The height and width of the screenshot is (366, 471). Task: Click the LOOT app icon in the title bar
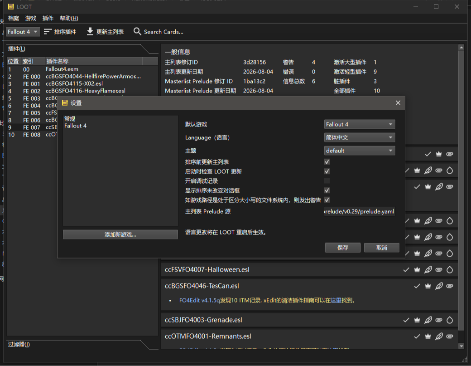point(11,6)
